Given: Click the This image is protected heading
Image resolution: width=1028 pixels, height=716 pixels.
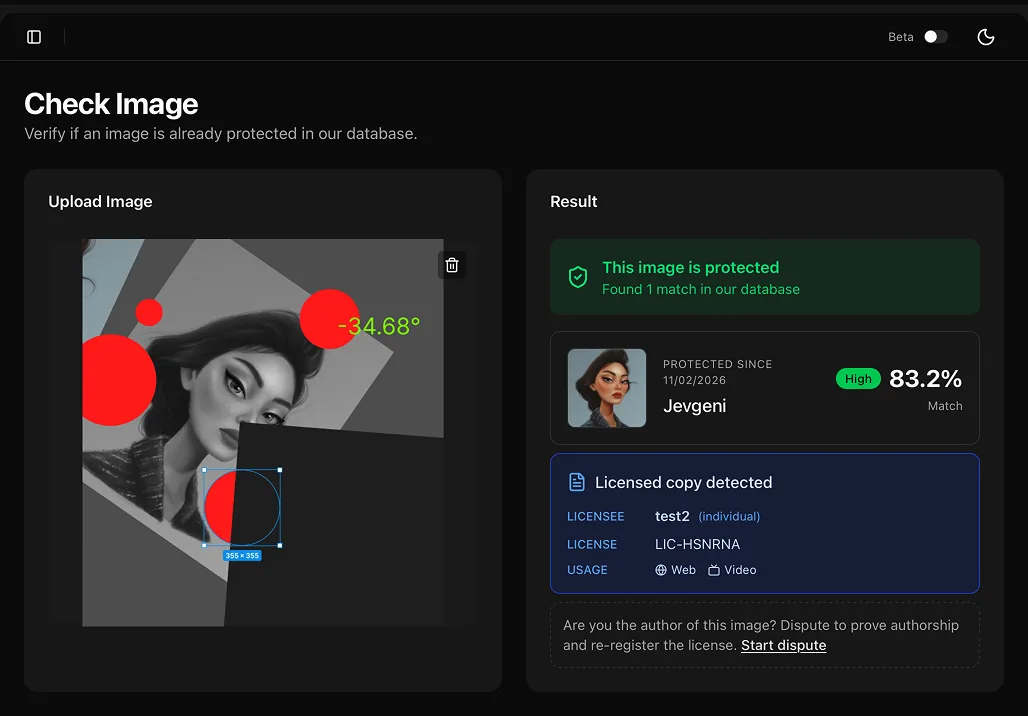Looking at the screenshot, I should (690, 268).
